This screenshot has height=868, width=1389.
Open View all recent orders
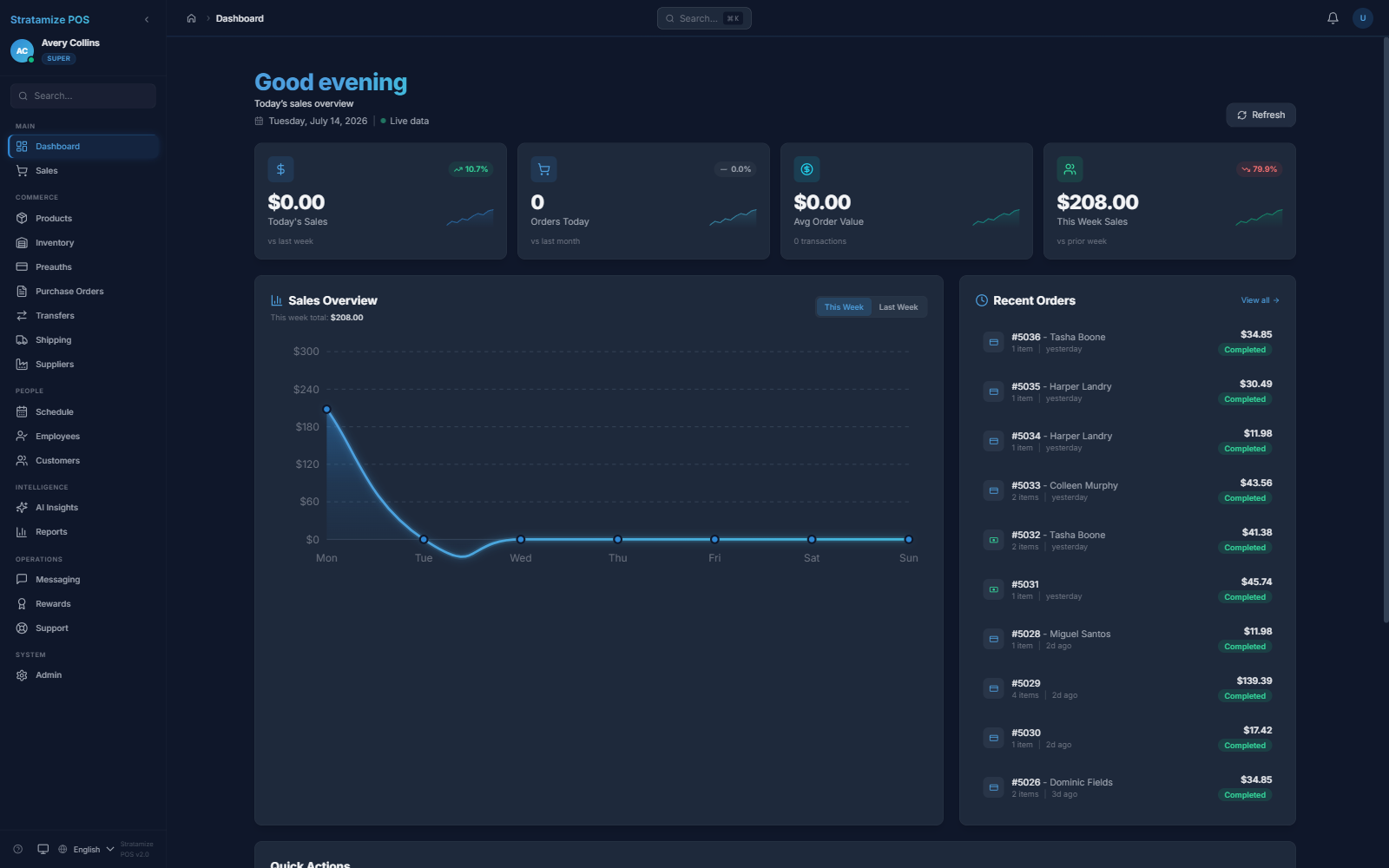(1260, 300)
